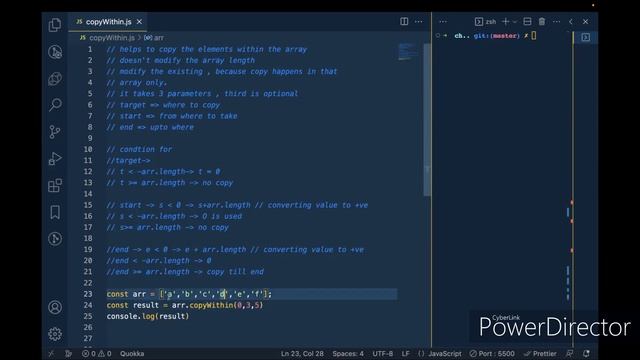The width and height of the screenshot is (640, 360).
Task: Click the editor vertical scrollbar thumb
Action: click(427, 120)
